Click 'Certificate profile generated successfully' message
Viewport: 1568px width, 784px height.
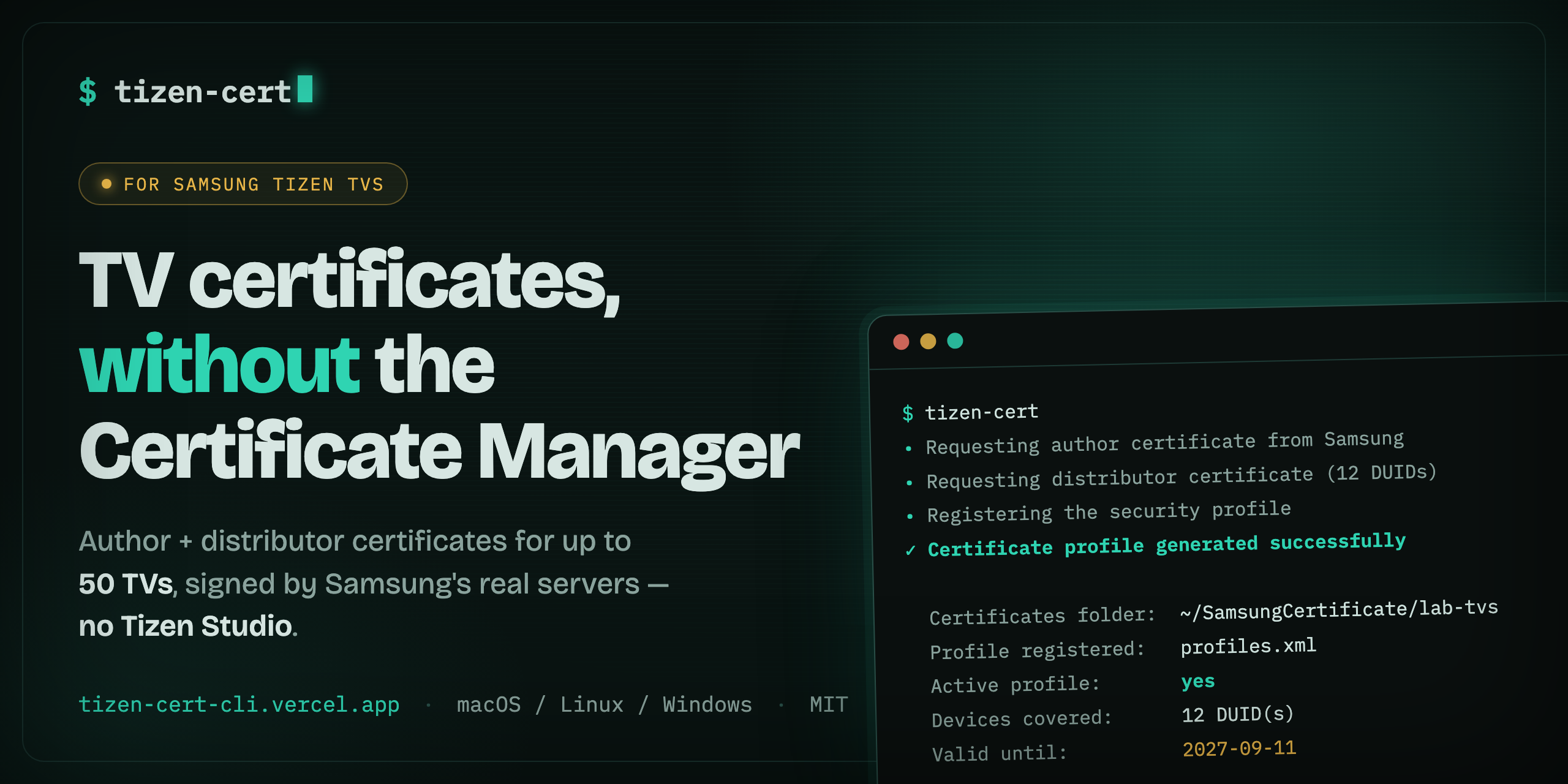[x=1167, y=545]
